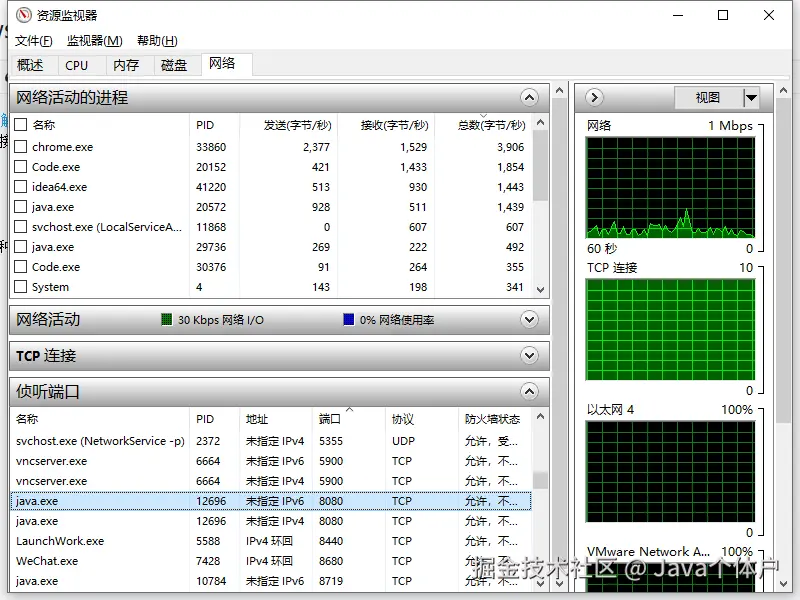Click scroll-down arrow of graphs pane
Image resolution: width=800 pixels, height=600 pixels.
point(784,584)
